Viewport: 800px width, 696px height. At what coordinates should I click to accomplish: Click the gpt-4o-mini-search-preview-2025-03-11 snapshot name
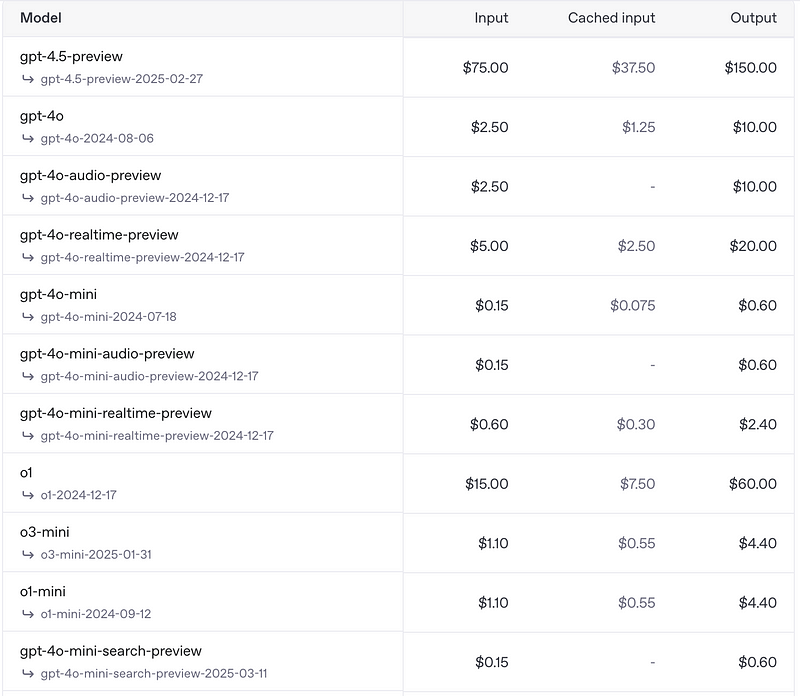click(x=154, y=674)
